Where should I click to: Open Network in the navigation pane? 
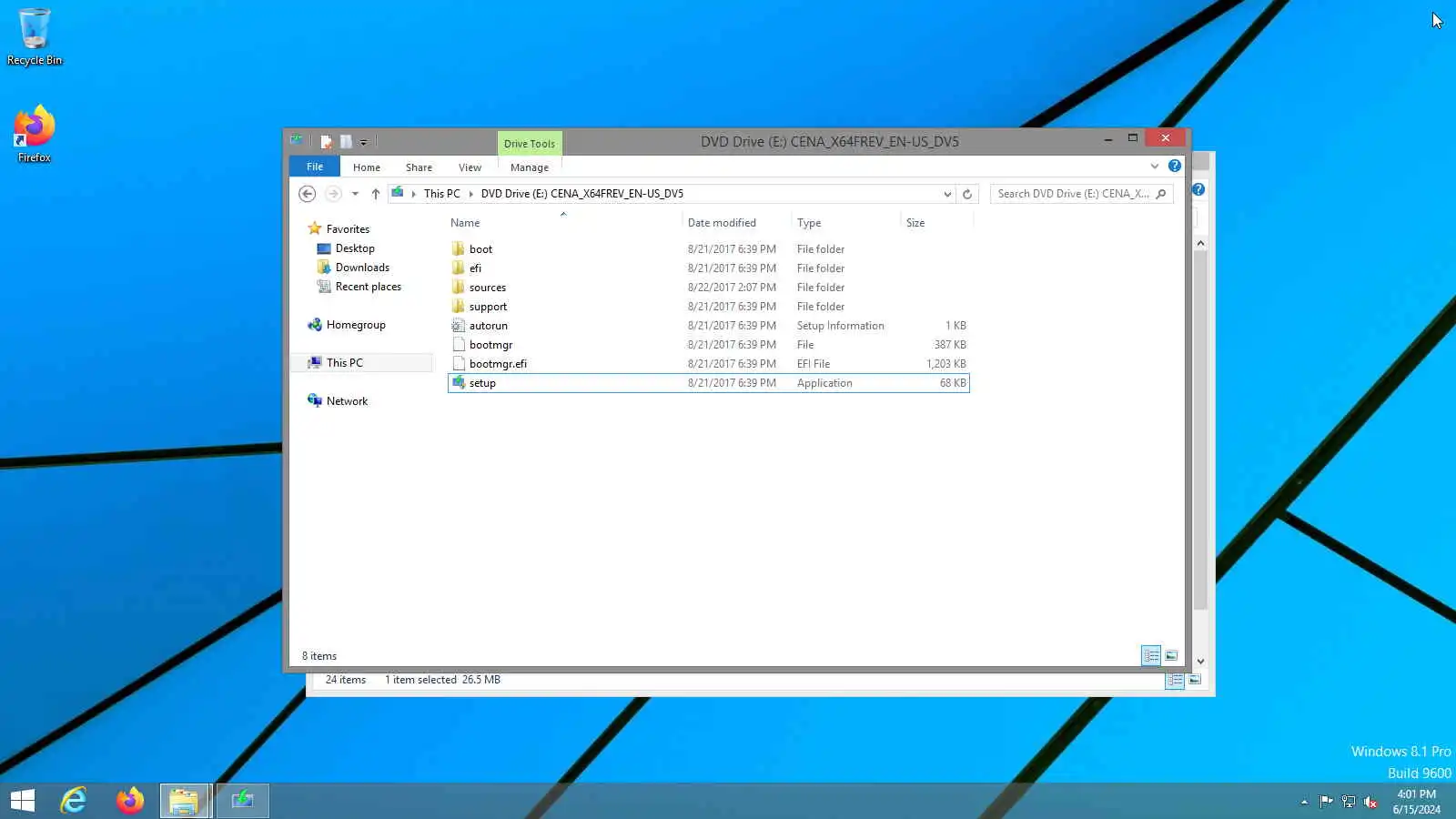coord(347,401)
